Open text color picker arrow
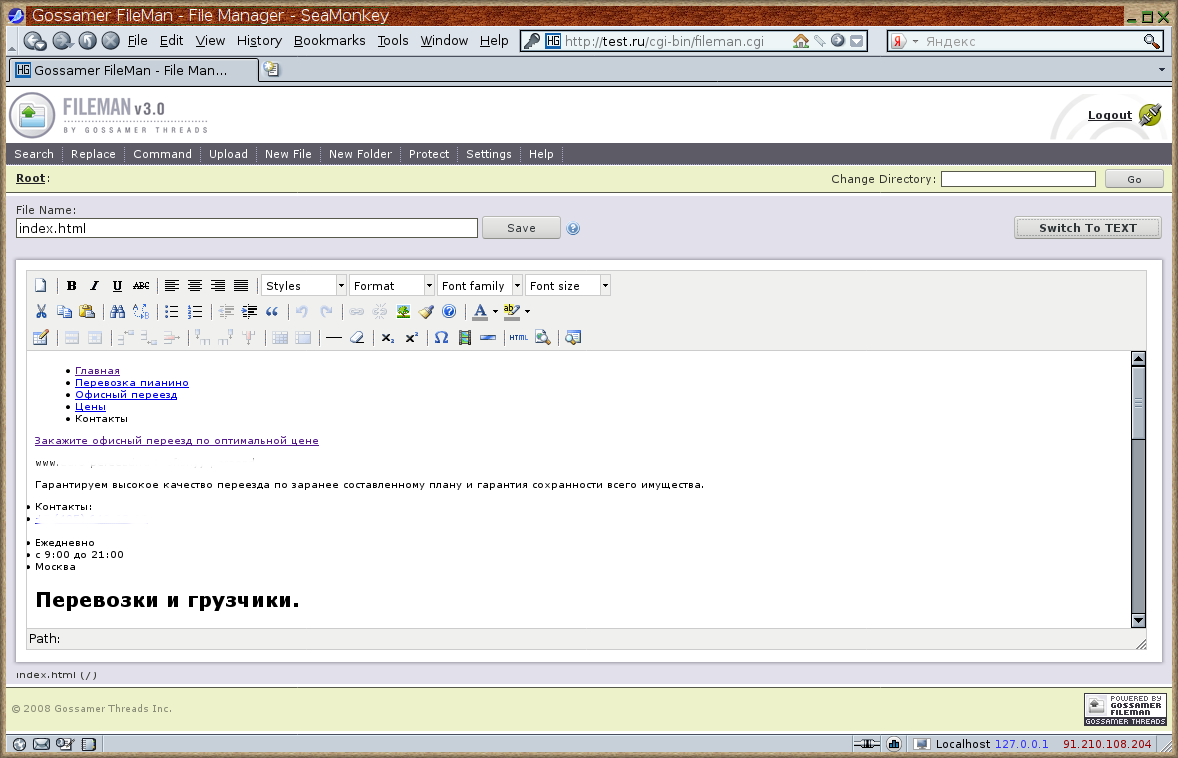The image size is (1178, 758). point(495,312)
